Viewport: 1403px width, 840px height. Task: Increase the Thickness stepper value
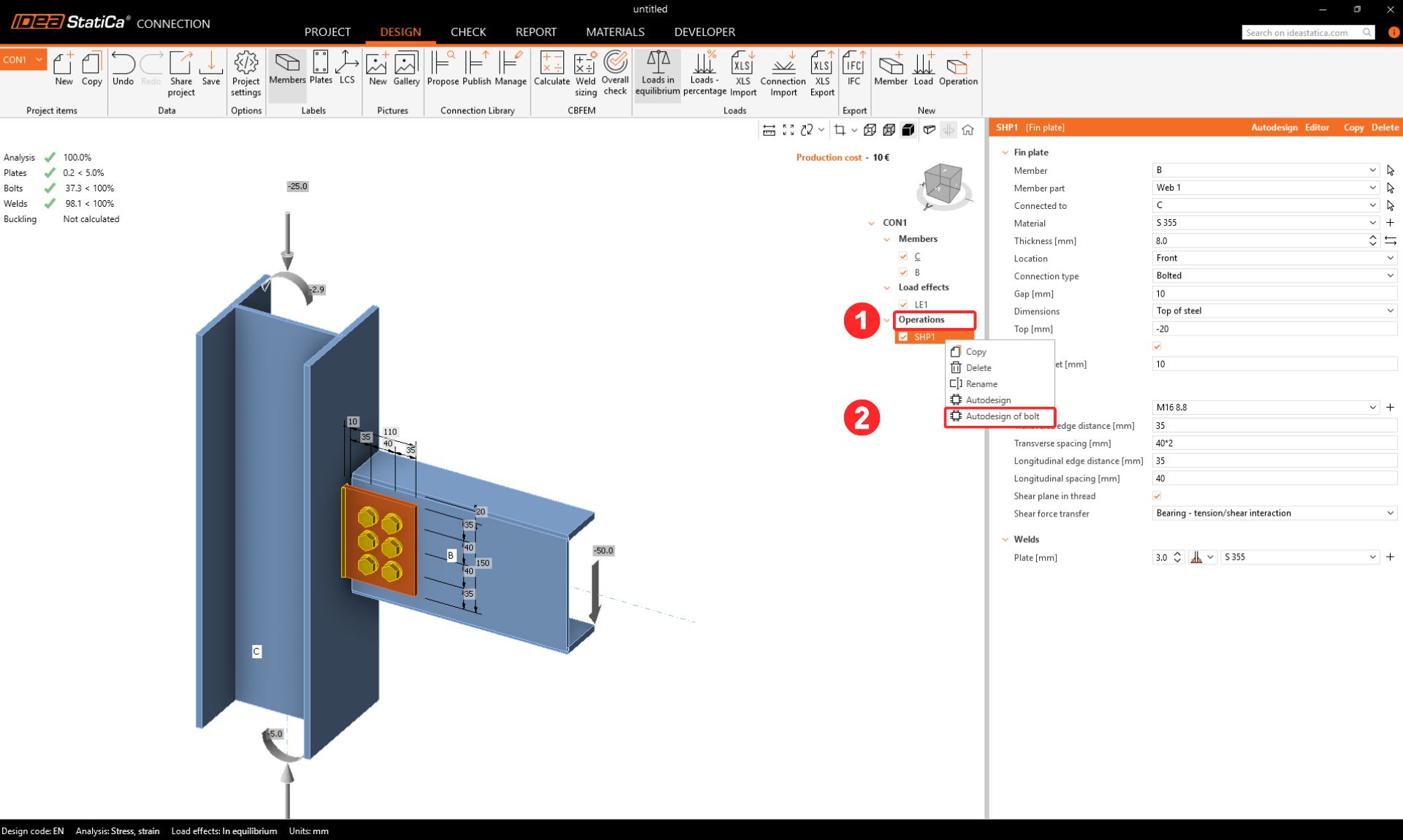pyautogui.click(x=1372, y=237)
